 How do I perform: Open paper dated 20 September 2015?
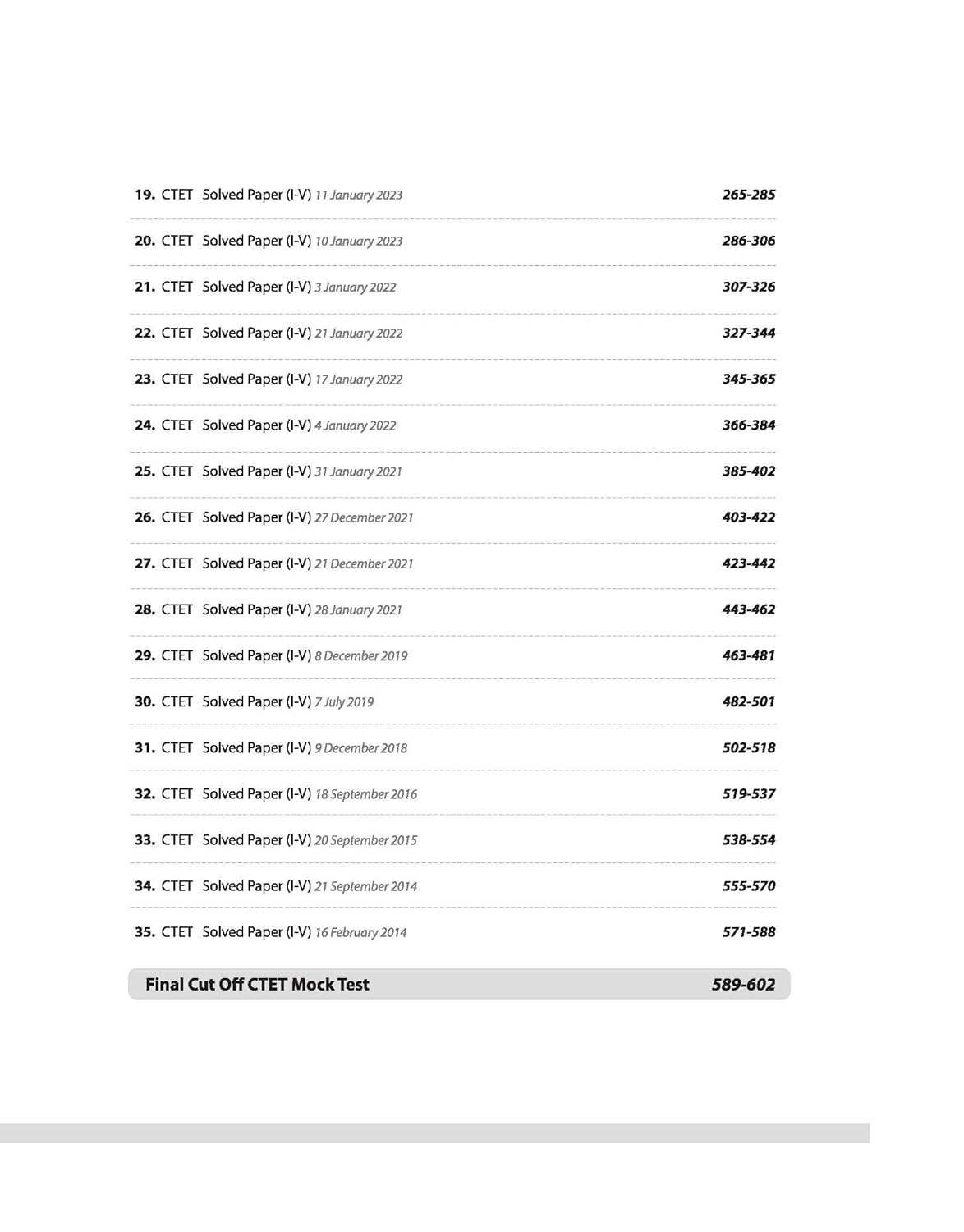pos(454,840)
